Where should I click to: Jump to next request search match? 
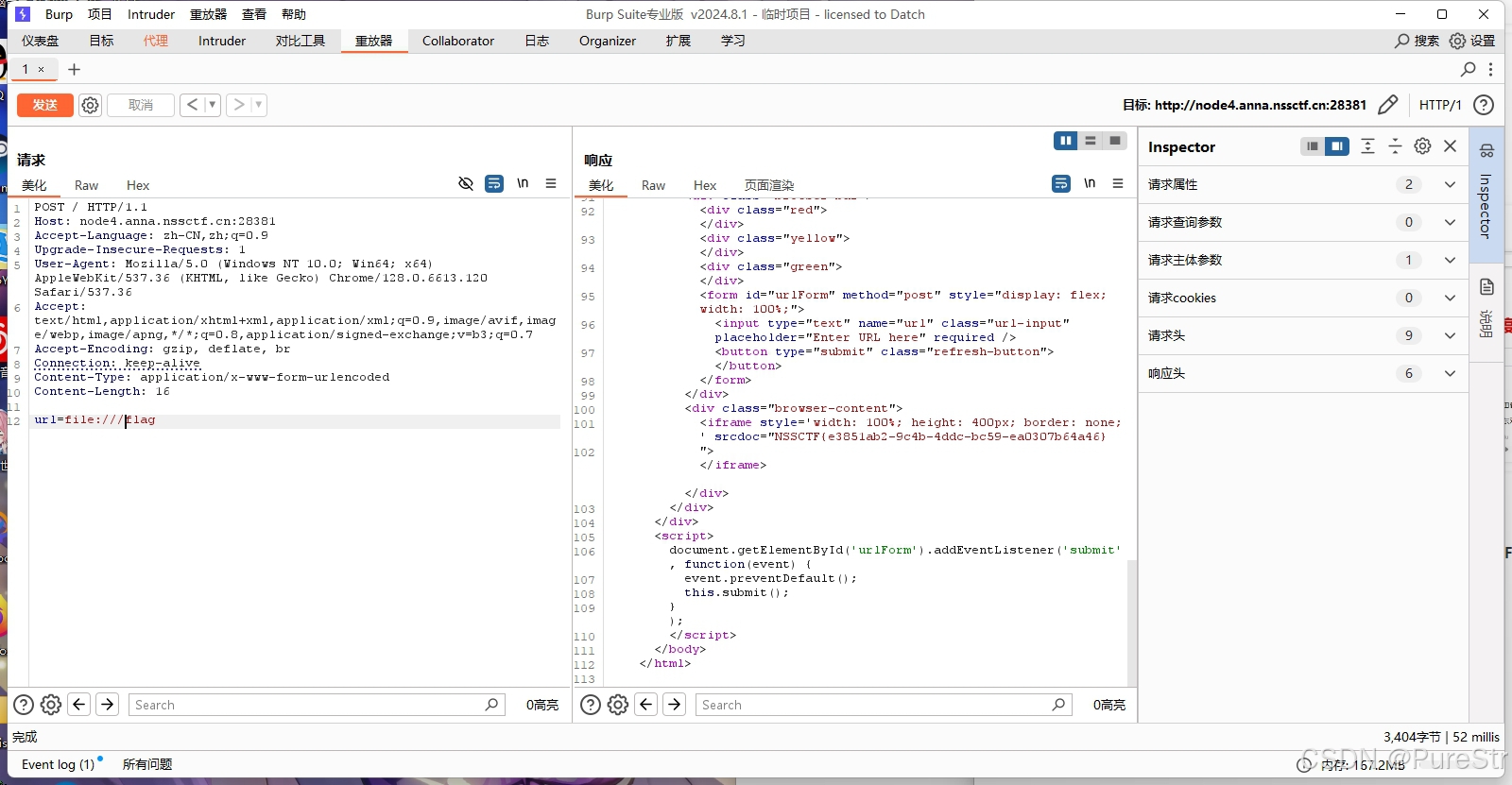point(108,705)
